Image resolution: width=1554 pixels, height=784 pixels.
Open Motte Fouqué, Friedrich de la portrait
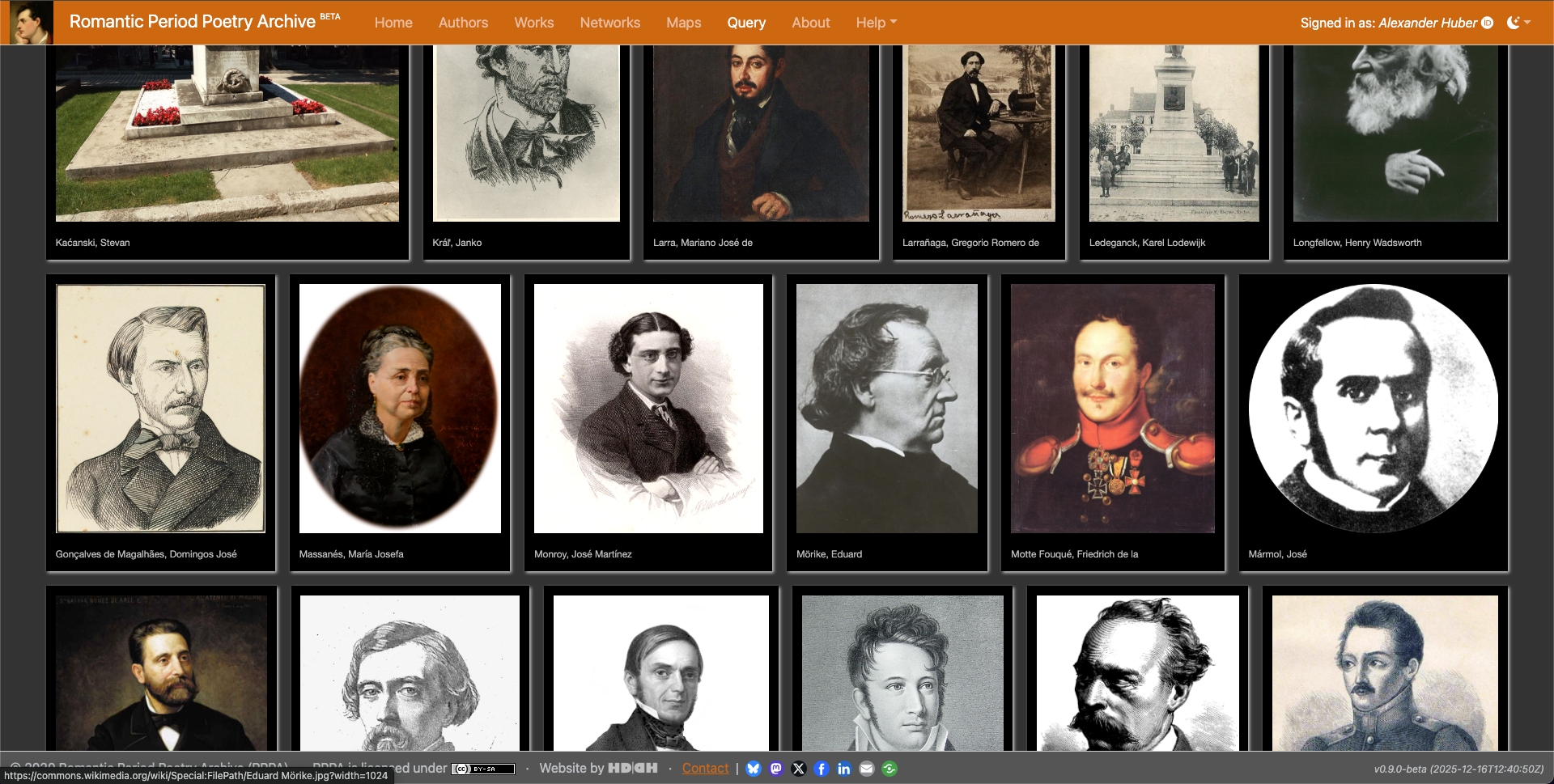click(x=1112, y=409)
